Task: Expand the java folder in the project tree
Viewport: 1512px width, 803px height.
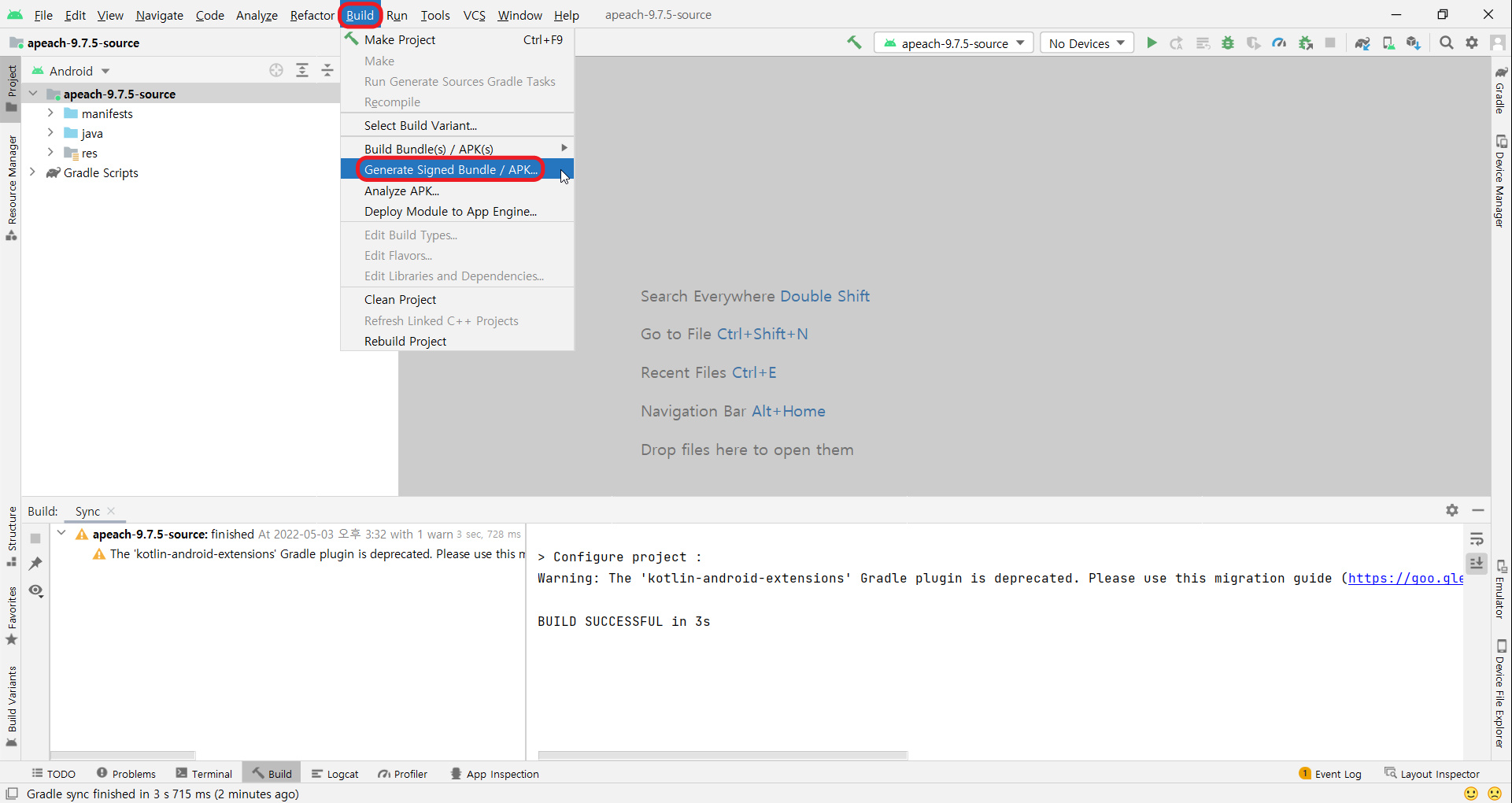Action: [50, 133]
